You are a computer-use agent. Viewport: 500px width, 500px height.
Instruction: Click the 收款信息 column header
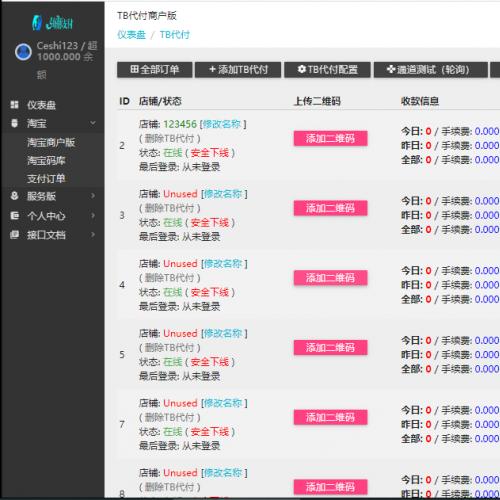click(420, 101)
